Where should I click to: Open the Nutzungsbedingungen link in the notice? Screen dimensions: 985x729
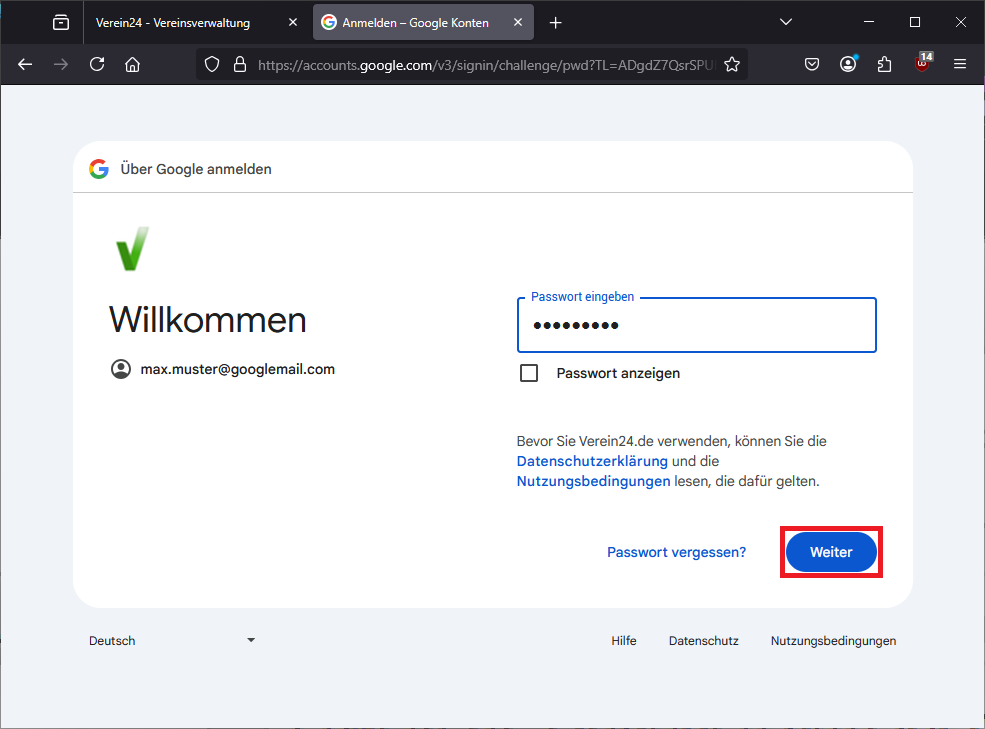pos(593,481)
